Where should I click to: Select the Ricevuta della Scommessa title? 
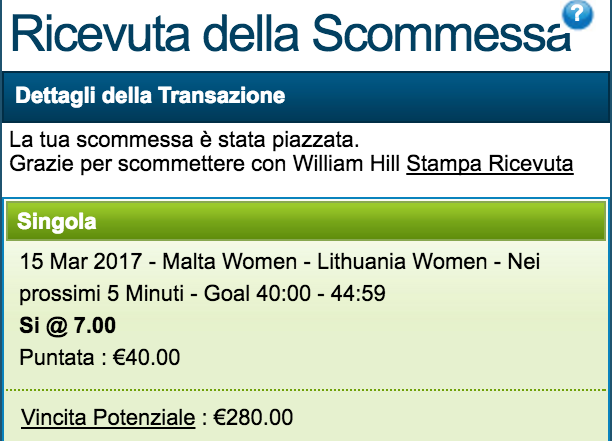(291, 33)
